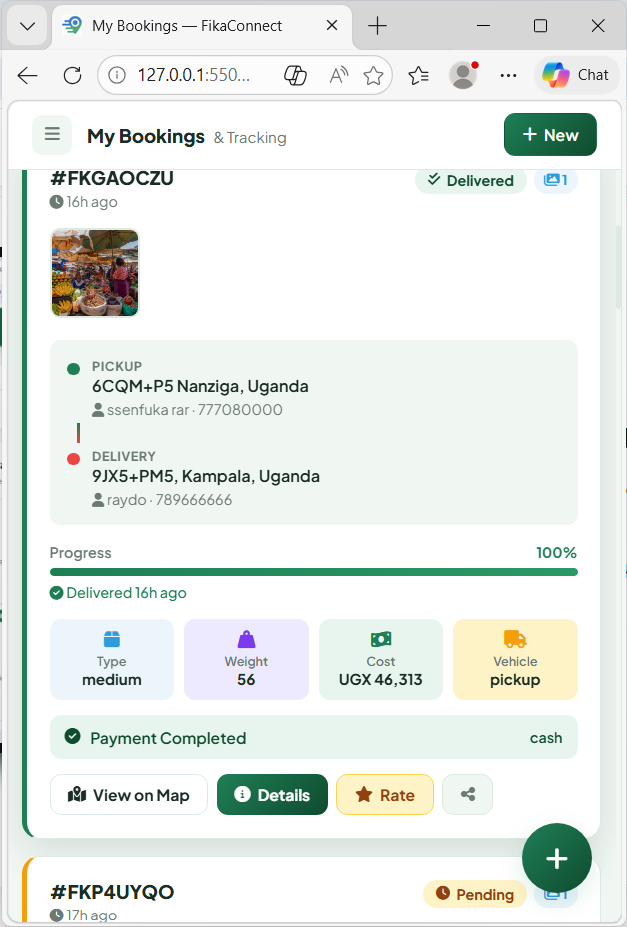This screenshot has width=627, height=927.
Task: Open the browser settings ellipsis menu
Action: (x=508, y=74)
